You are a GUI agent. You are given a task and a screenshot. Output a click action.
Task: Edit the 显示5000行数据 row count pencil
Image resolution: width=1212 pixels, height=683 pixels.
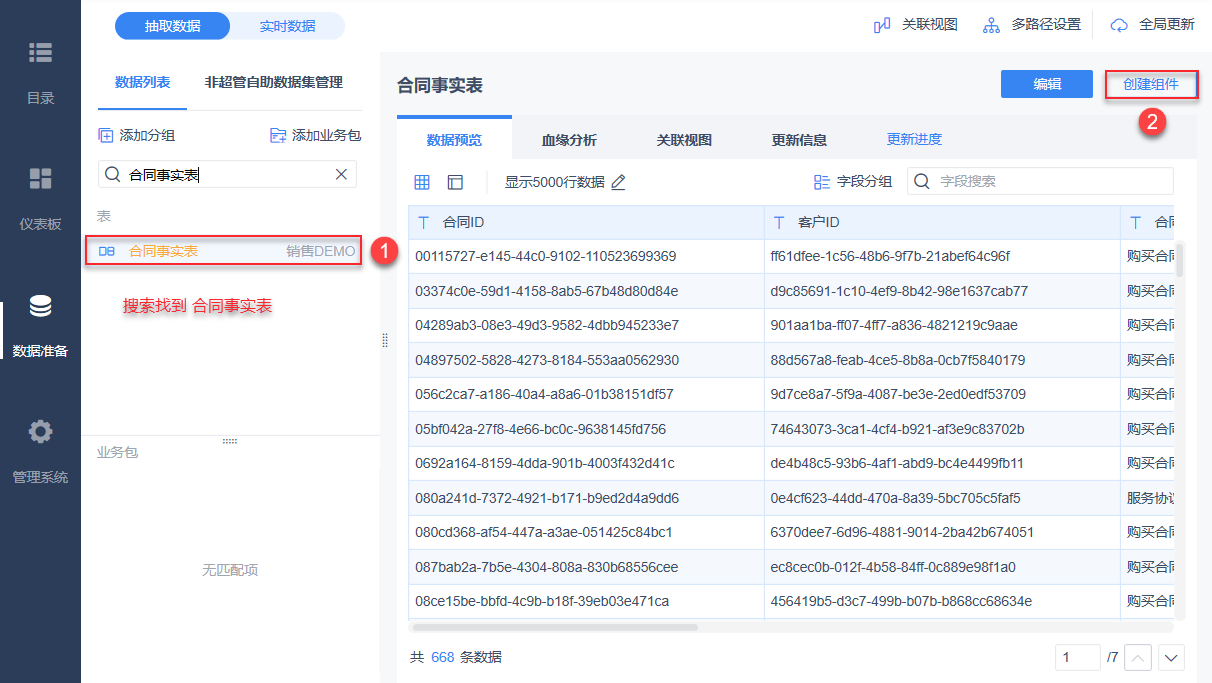[x=618, y=182]
